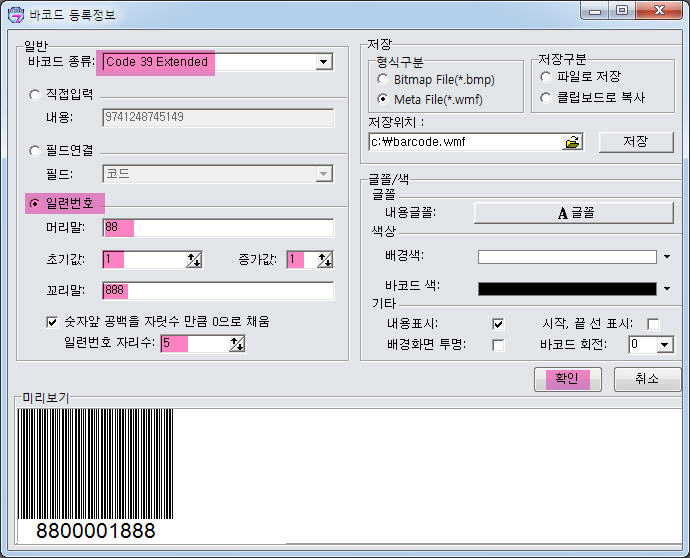690x558 pixels.
Task: Click the 증가값 value field
Action: tap(302, 260)
